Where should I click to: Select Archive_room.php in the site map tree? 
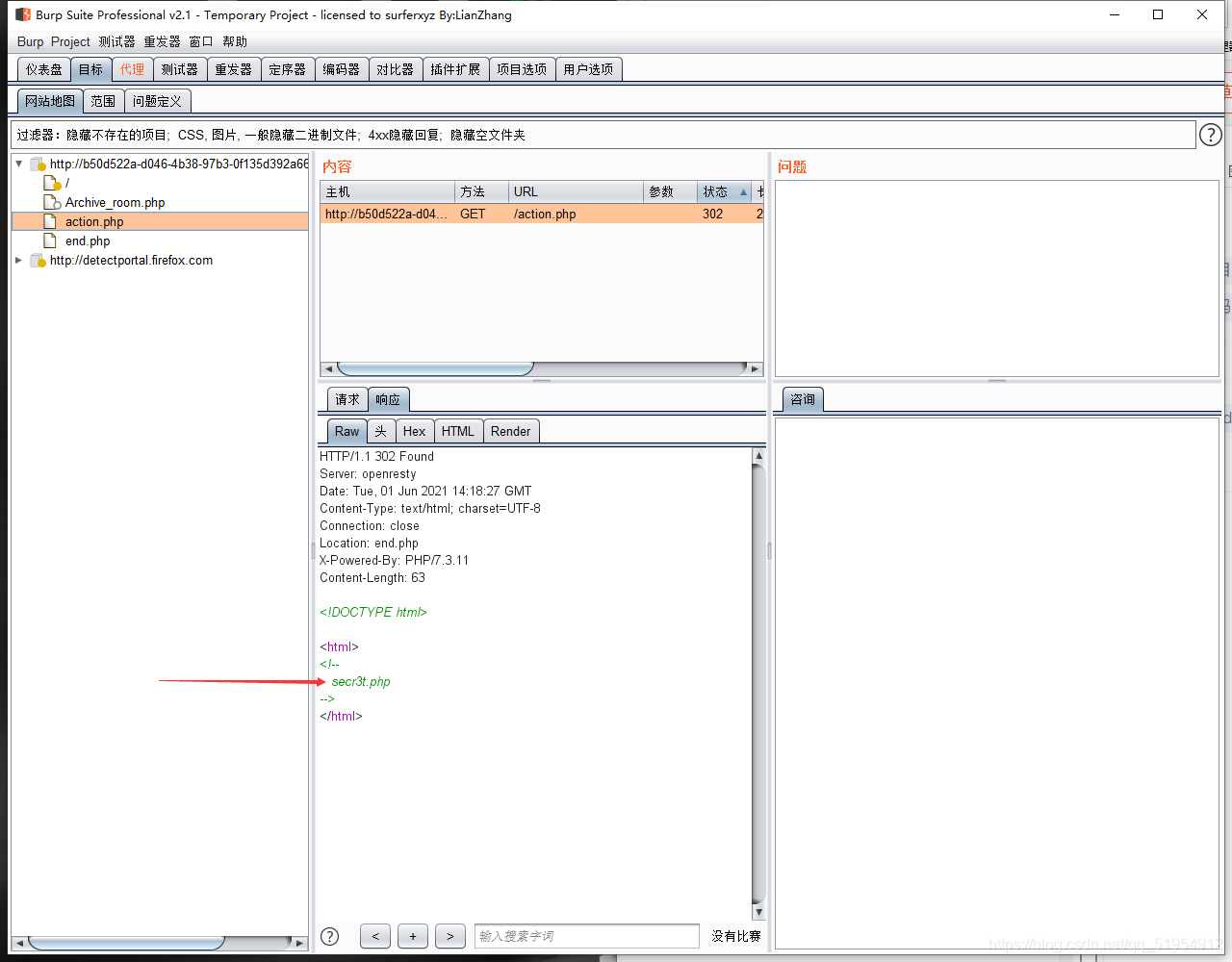tap(115, 202)
